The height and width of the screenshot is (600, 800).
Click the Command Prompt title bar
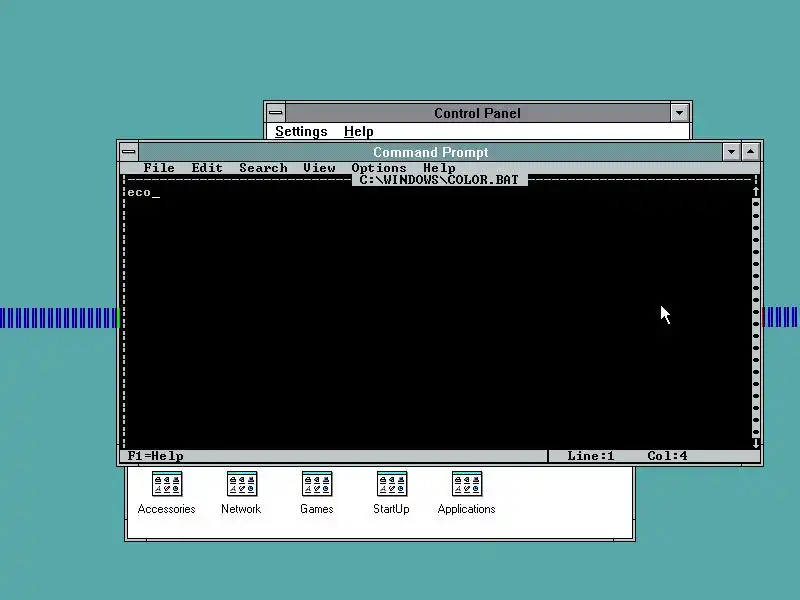pos(430,152)
